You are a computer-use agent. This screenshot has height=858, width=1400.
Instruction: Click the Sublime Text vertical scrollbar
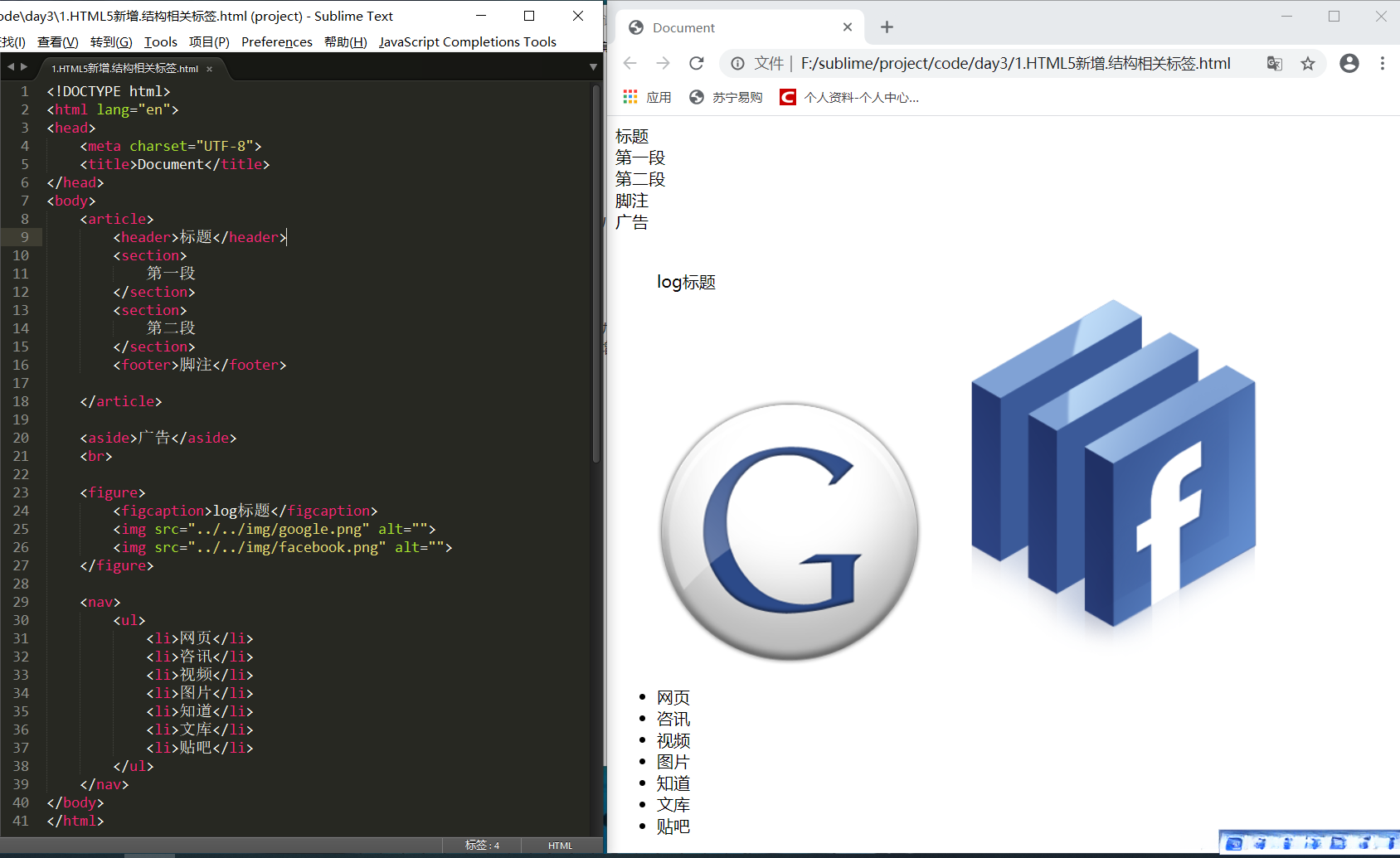(x=596, y=274)
